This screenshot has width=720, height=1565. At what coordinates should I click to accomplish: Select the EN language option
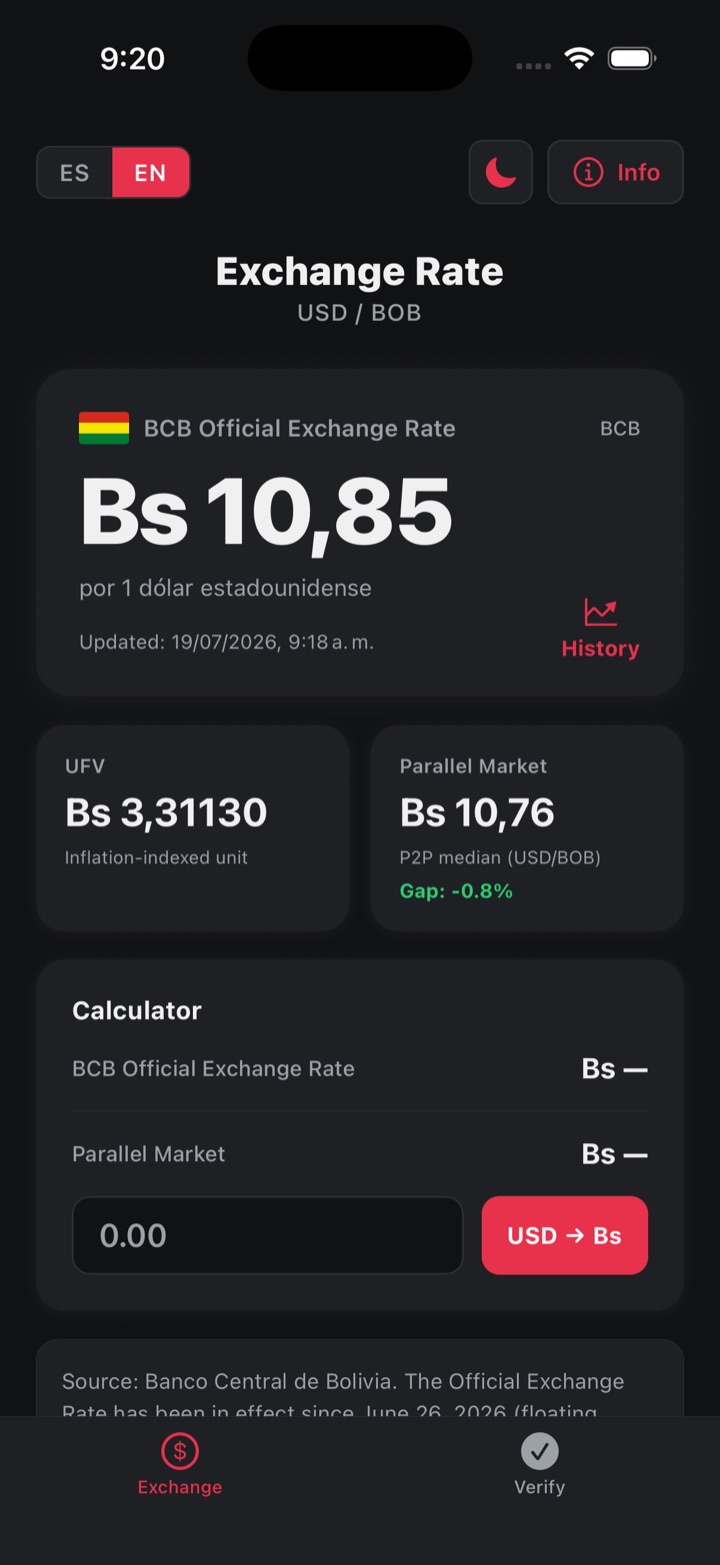(151, 173)
